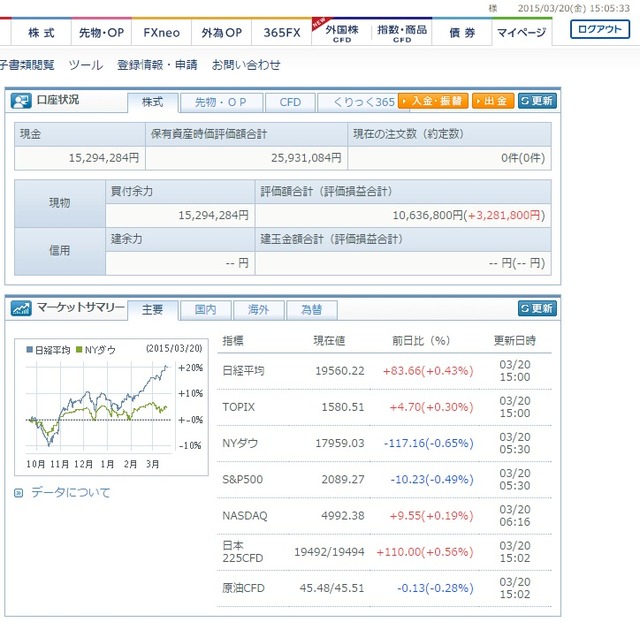Click the ログアウト button
Image resolution: width=640 pixels, height=622 pixels.
tap(600, 29)
